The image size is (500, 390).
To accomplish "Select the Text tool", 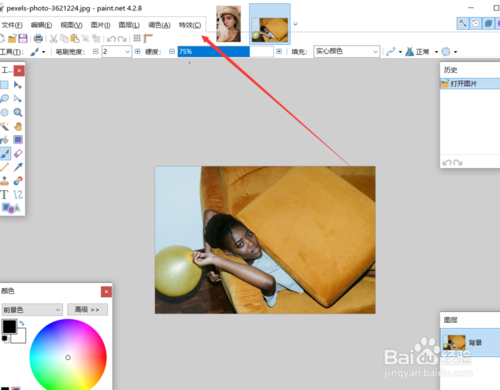I will click(4, 194).
